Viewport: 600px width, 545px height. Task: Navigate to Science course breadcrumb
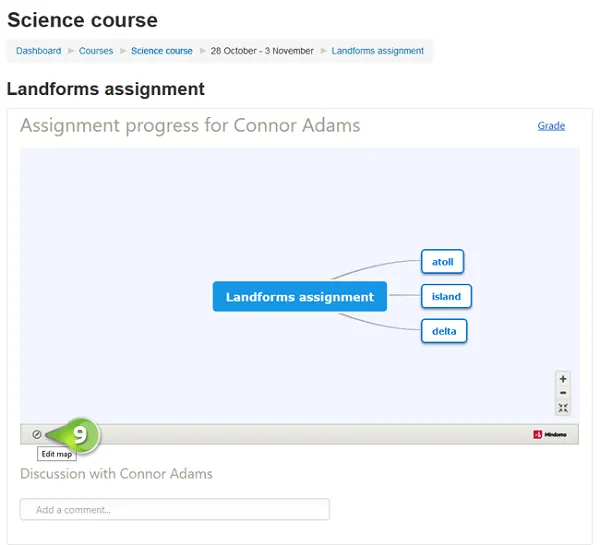(162, 51)
